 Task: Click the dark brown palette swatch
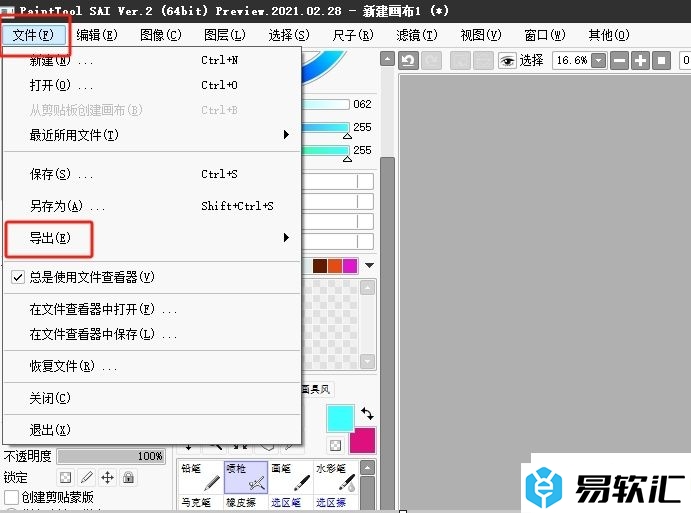tap(320, 266)
